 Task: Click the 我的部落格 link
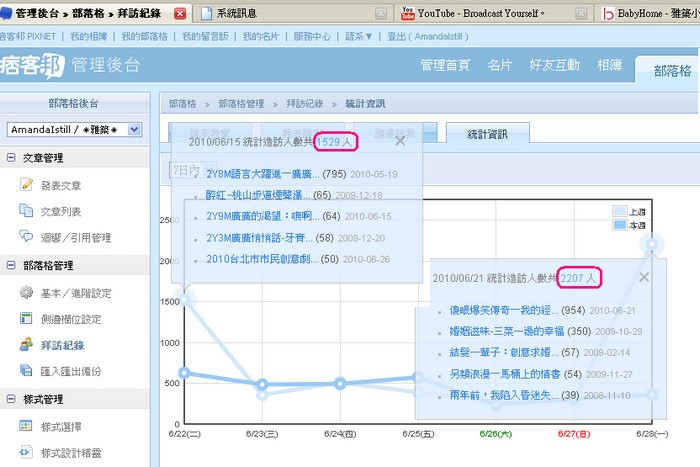pos(145,37)
